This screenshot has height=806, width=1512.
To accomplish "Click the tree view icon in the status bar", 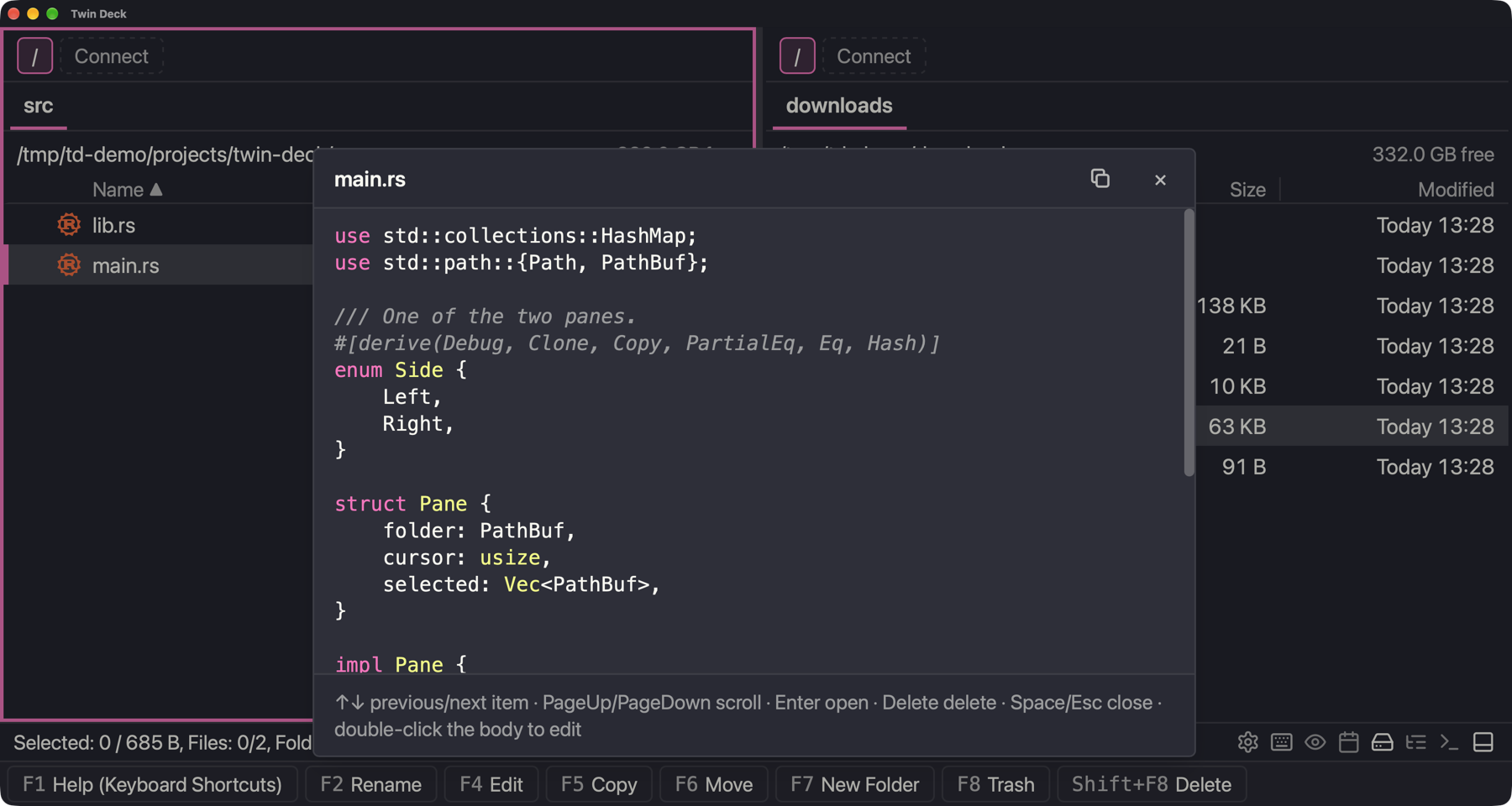I will [x=1415, y=742].
